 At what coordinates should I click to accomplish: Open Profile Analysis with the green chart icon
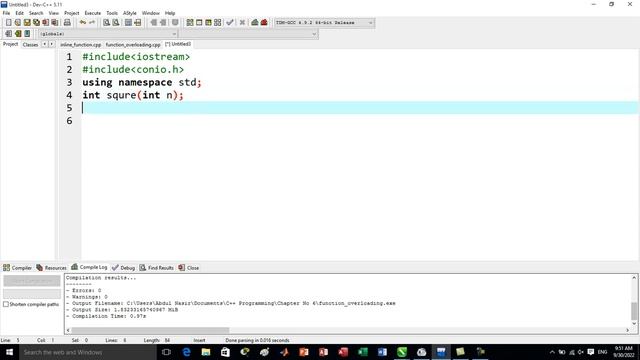click(x=255, y=23)
